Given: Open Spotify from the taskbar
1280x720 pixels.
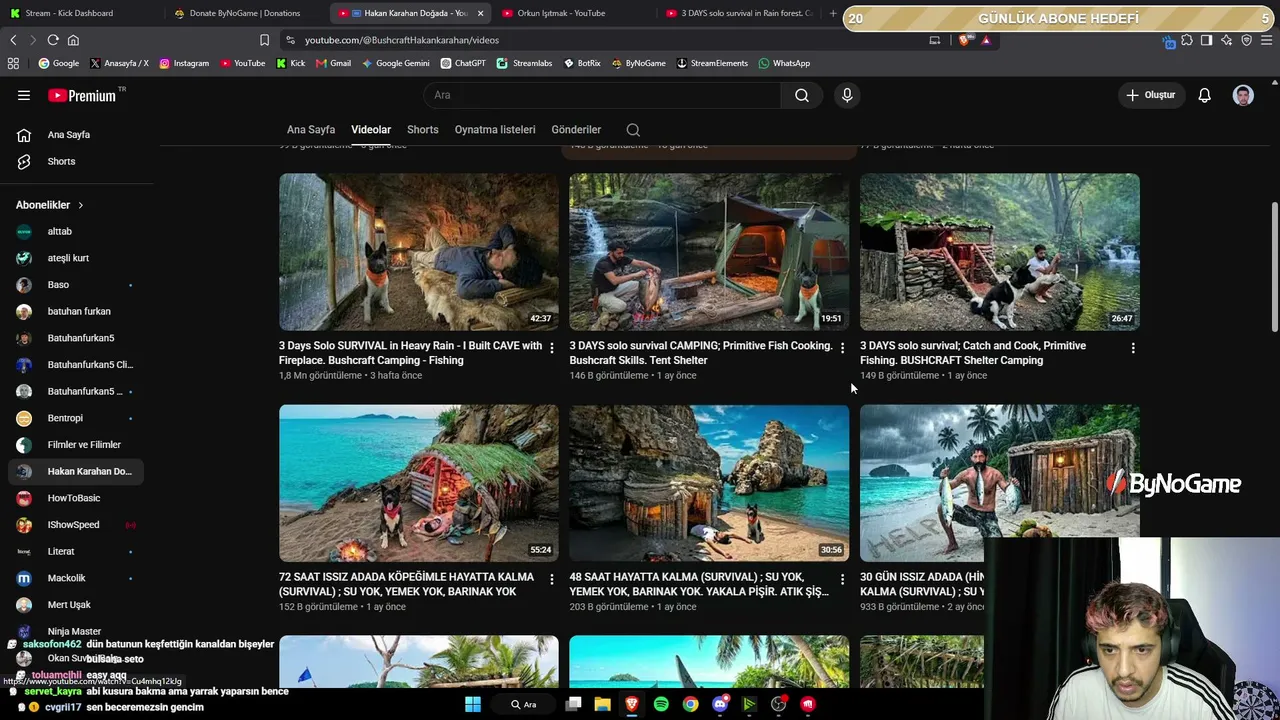Looking at the screenshot, I should coord(661,704).
